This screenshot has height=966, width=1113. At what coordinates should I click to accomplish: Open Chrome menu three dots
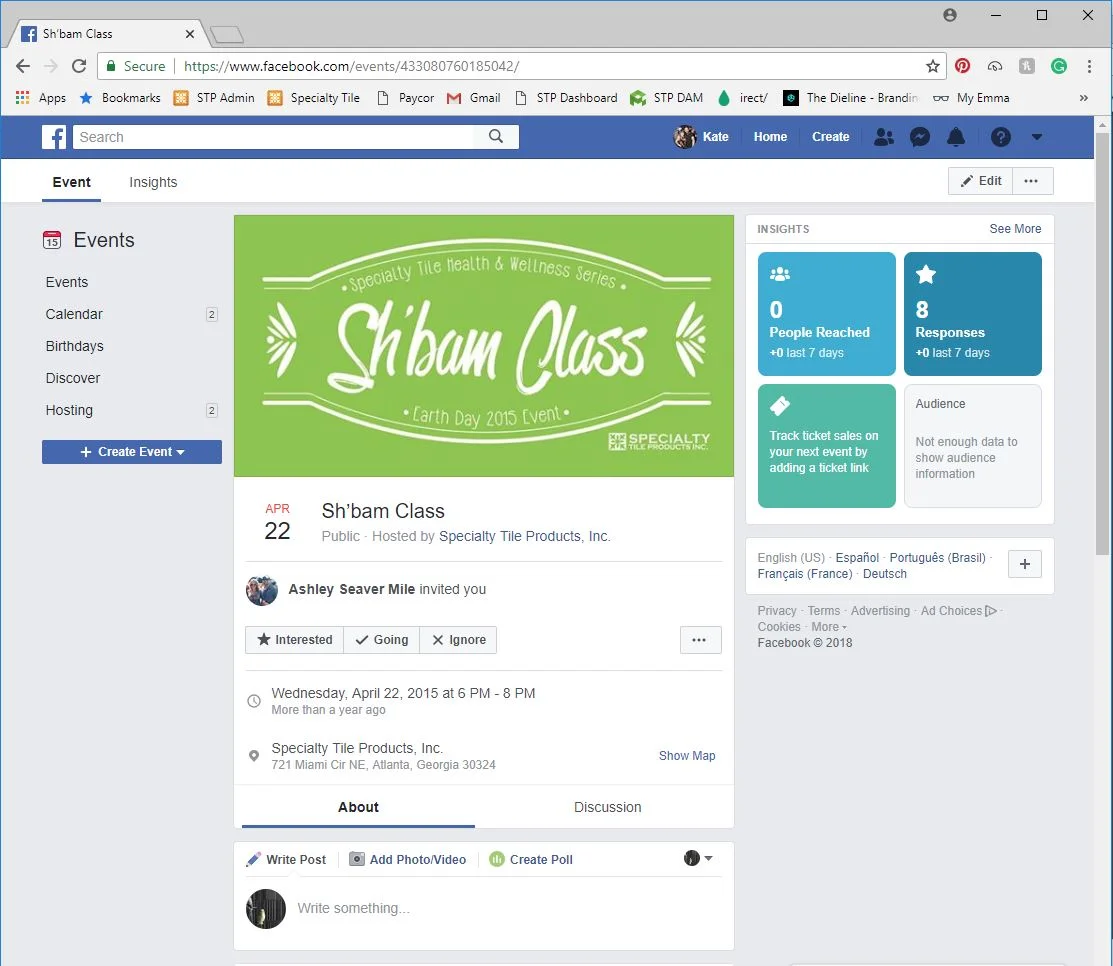[1089, 66]
